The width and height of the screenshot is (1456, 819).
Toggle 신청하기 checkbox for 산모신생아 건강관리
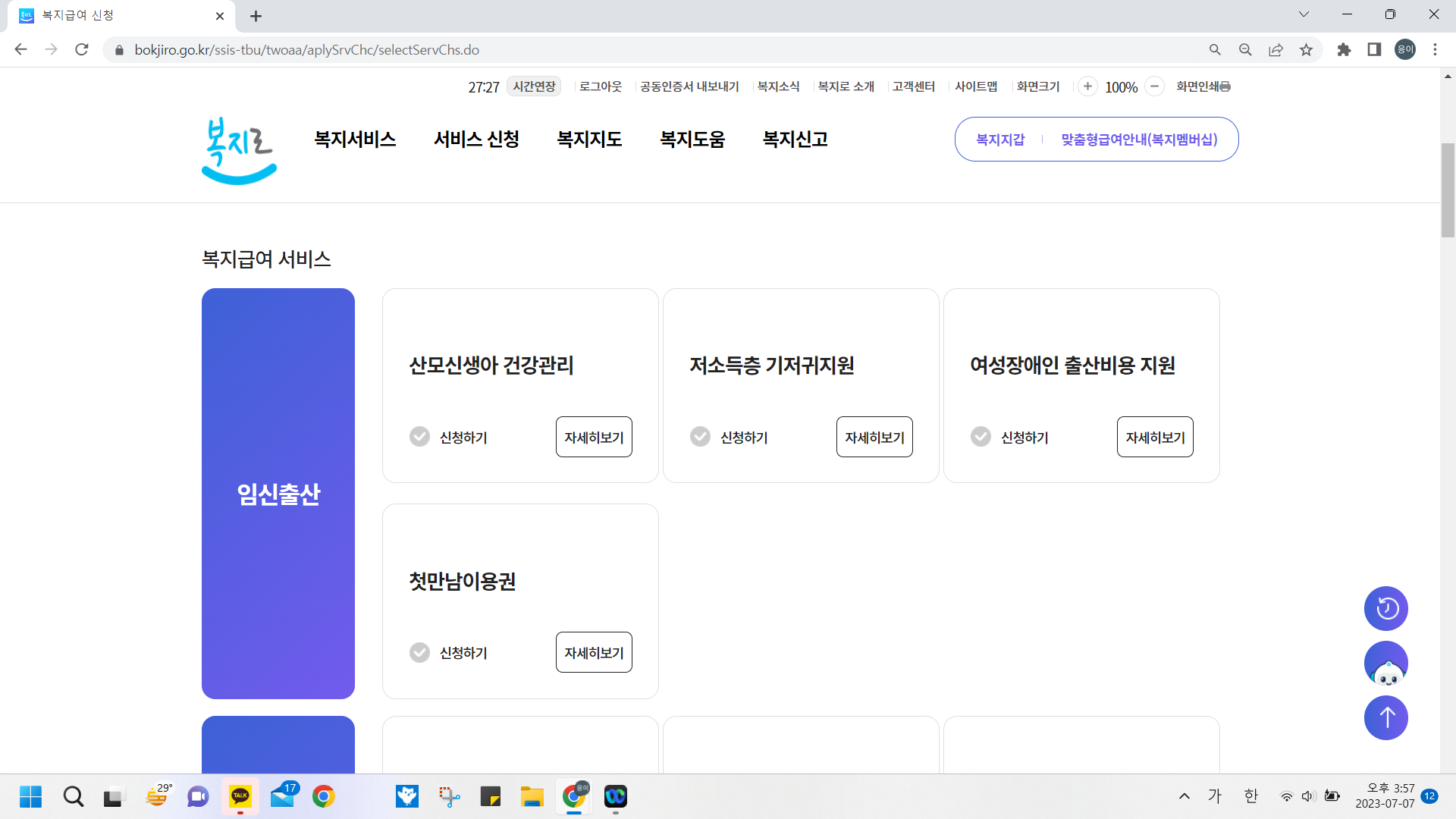[x=419, y=437]
